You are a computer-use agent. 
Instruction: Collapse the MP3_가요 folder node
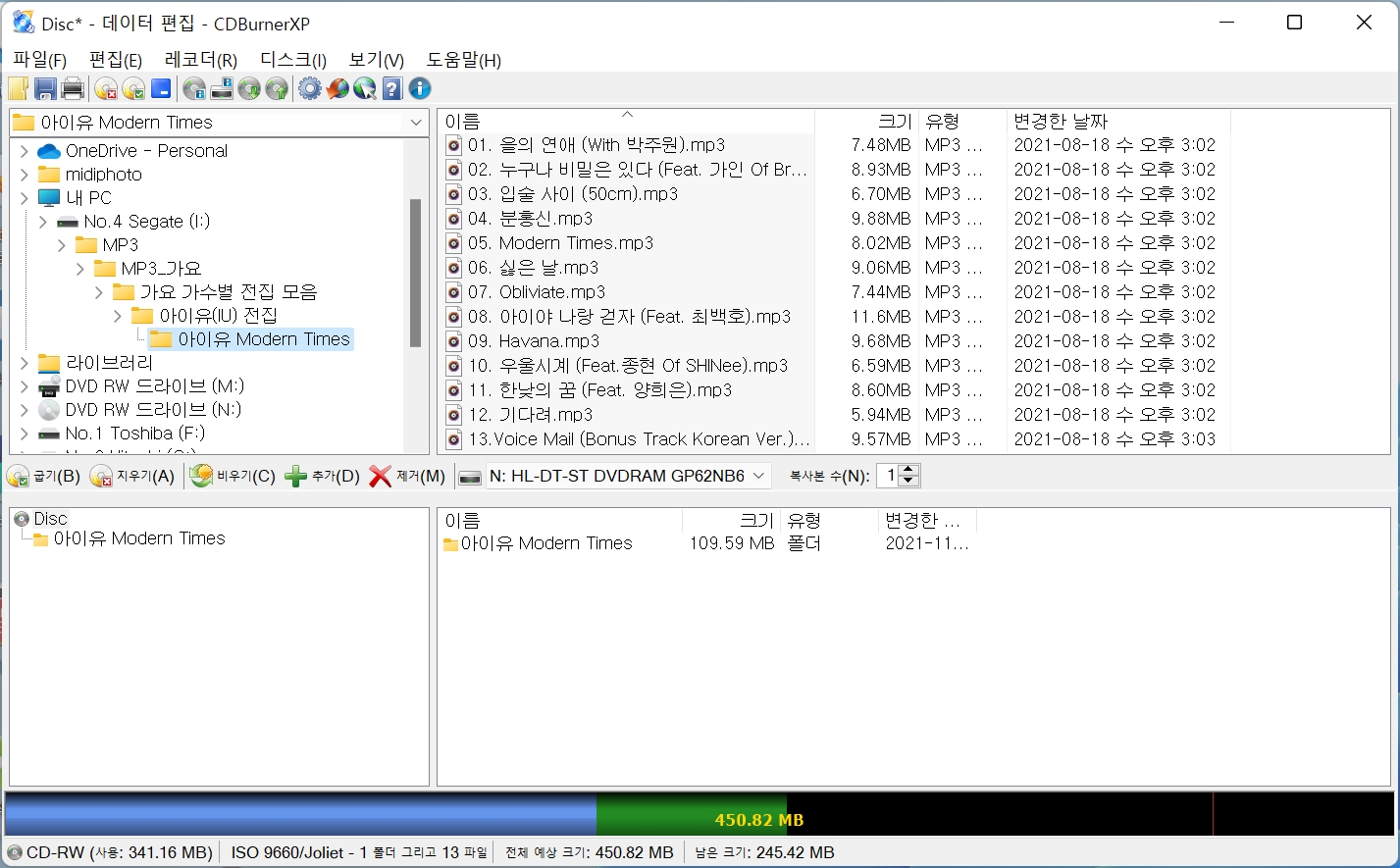click(x=80, y=269)
